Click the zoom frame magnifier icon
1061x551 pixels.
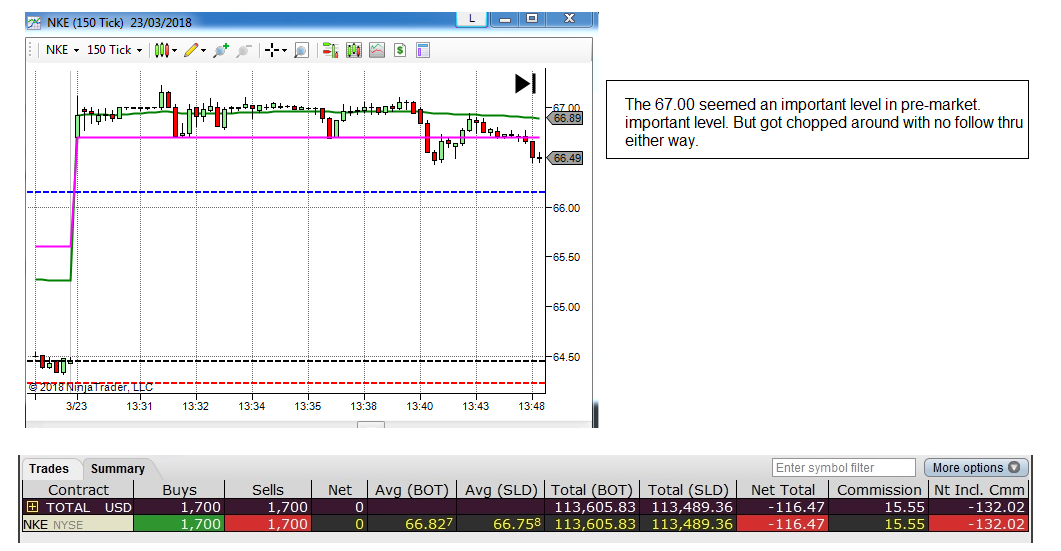pos(302,50)
